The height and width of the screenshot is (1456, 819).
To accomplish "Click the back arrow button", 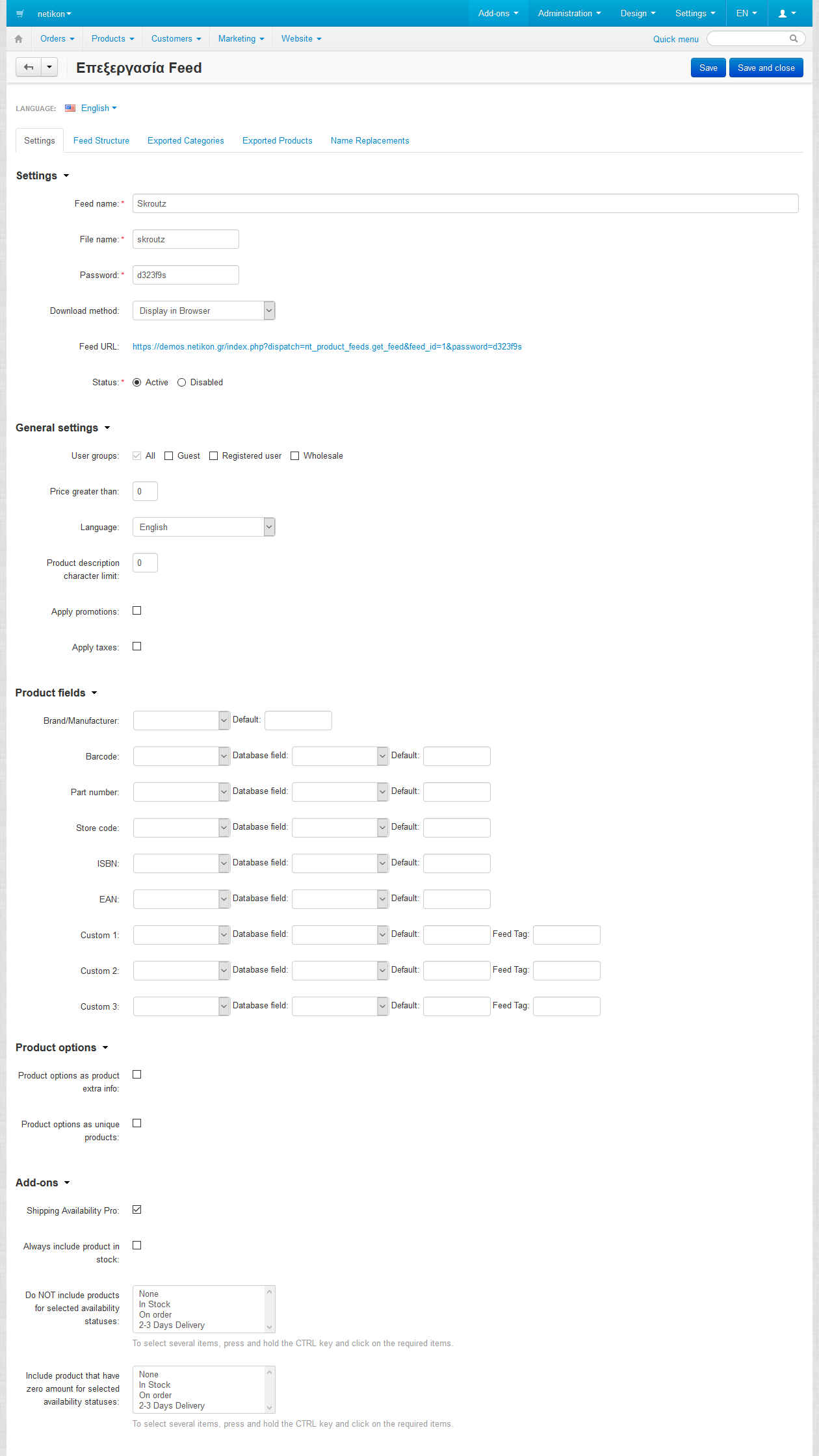I will click(x=29, y=68).
